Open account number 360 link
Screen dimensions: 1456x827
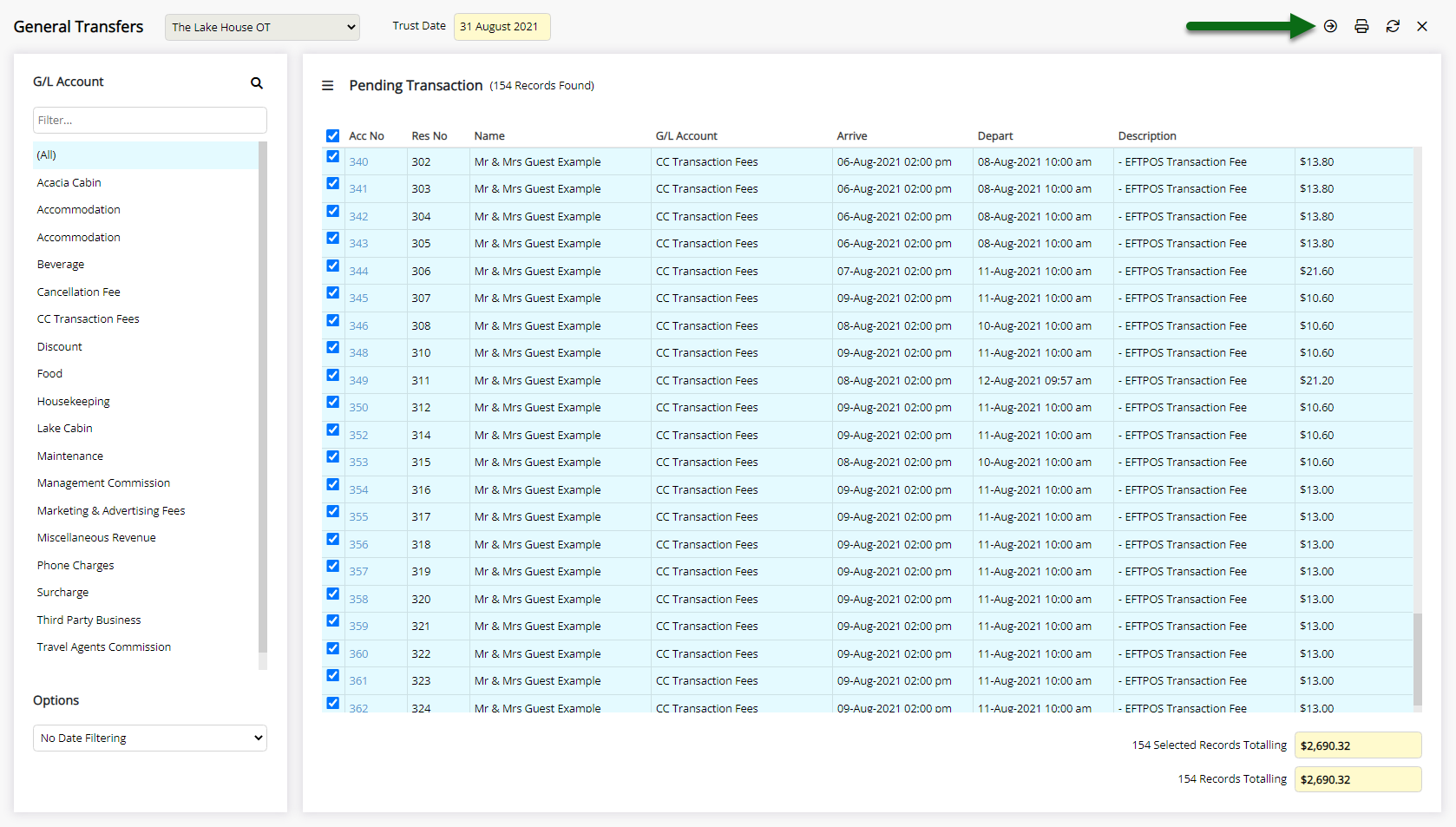coord(358,653)
